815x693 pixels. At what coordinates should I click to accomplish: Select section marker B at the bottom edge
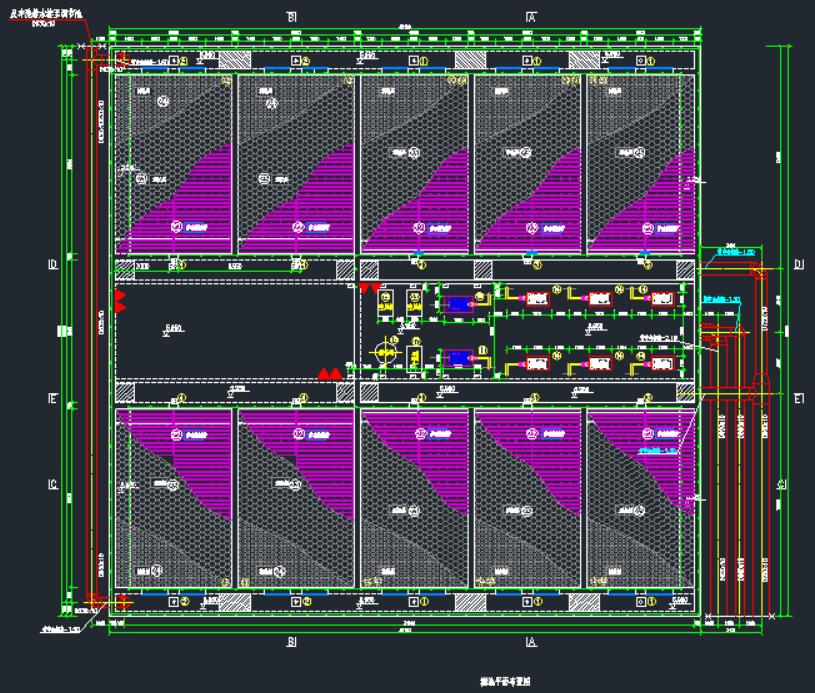pyautogui.click(x=292, y=642)
